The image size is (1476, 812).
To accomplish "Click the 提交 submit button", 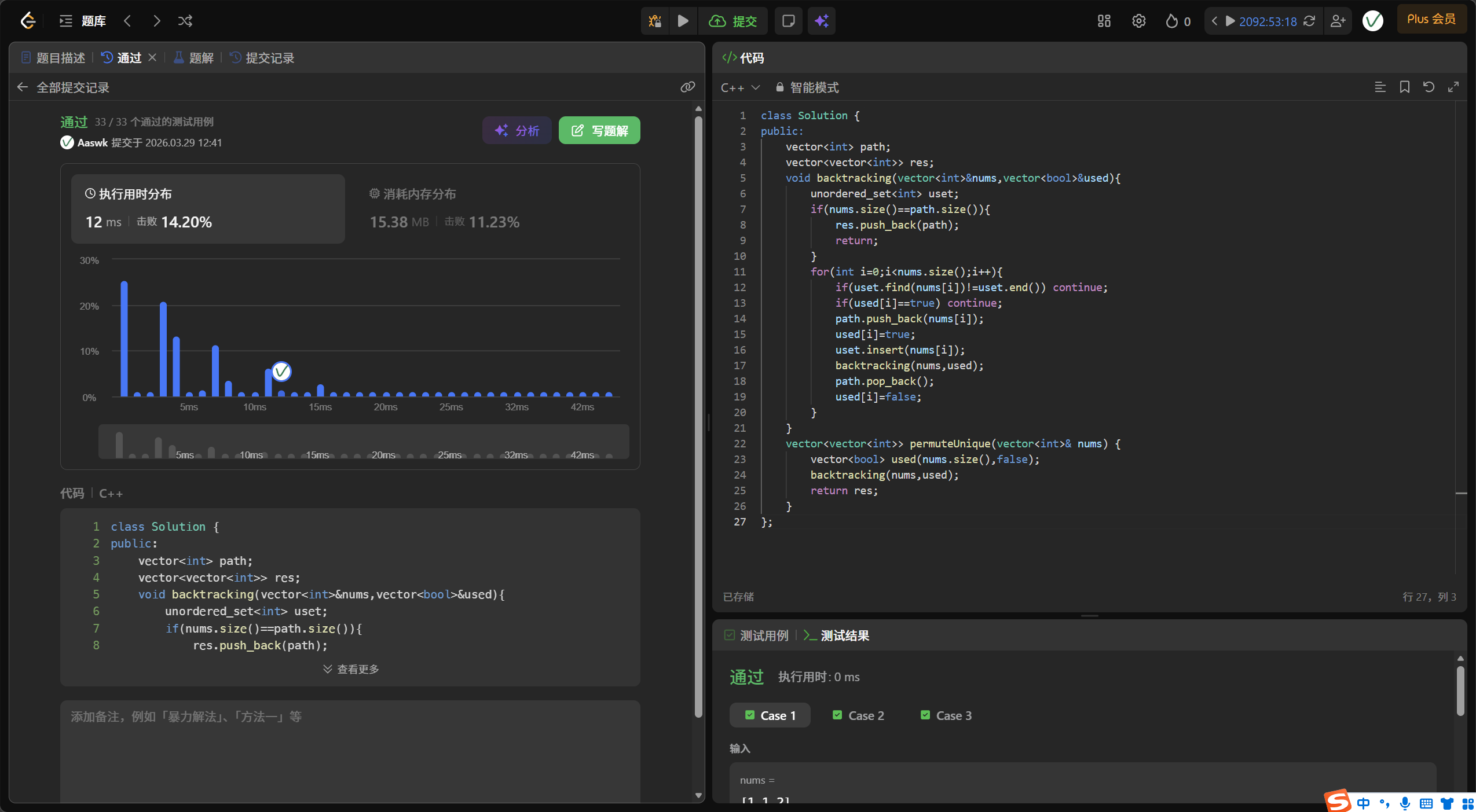I will pyautogui.click(x=733, y=21).
